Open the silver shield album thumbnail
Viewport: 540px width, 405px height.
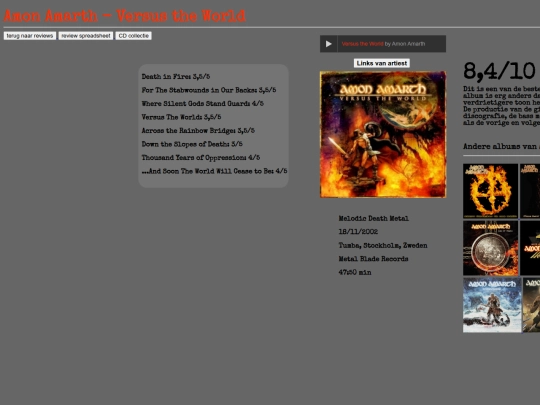[490, 248]
